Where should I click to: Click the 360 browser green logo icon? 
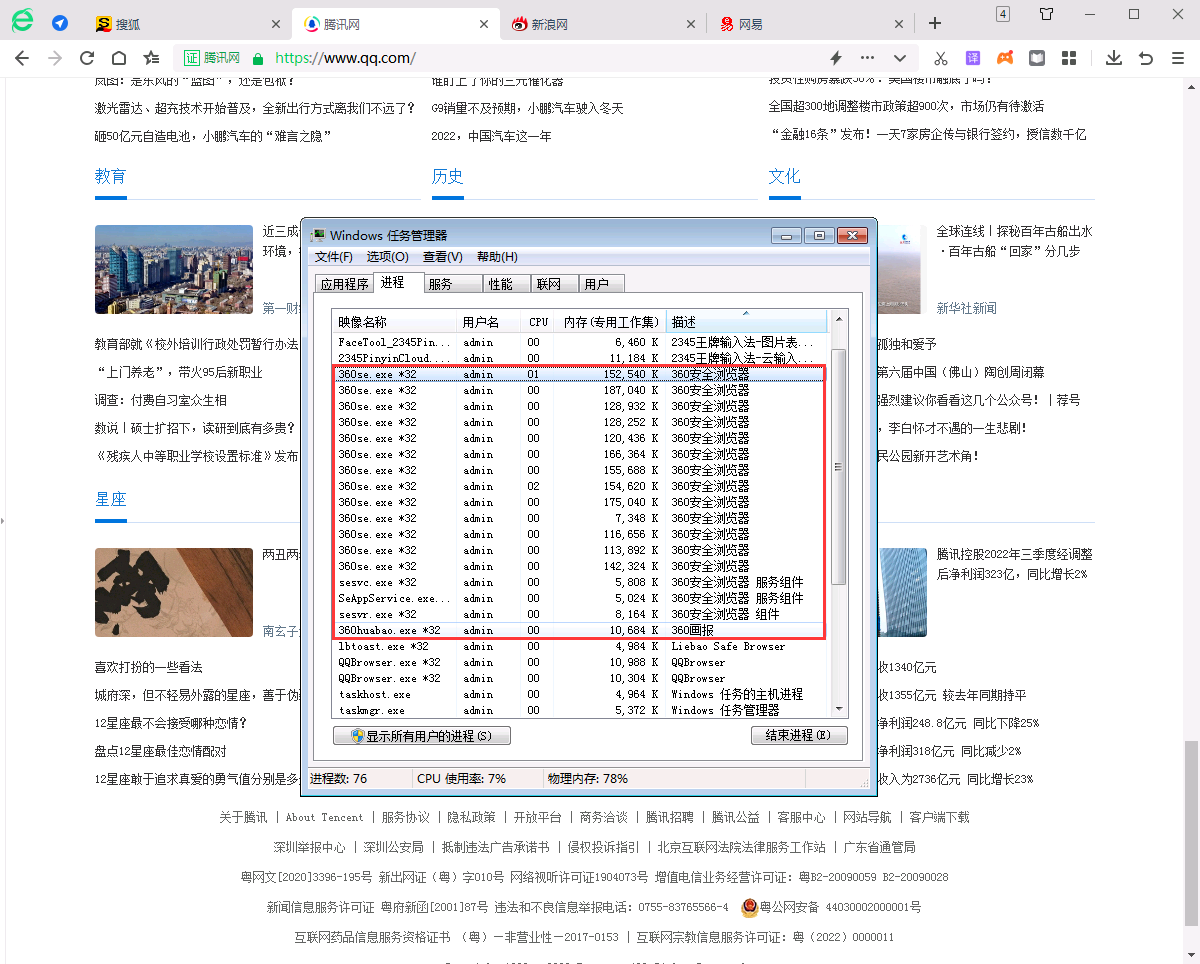22,22
